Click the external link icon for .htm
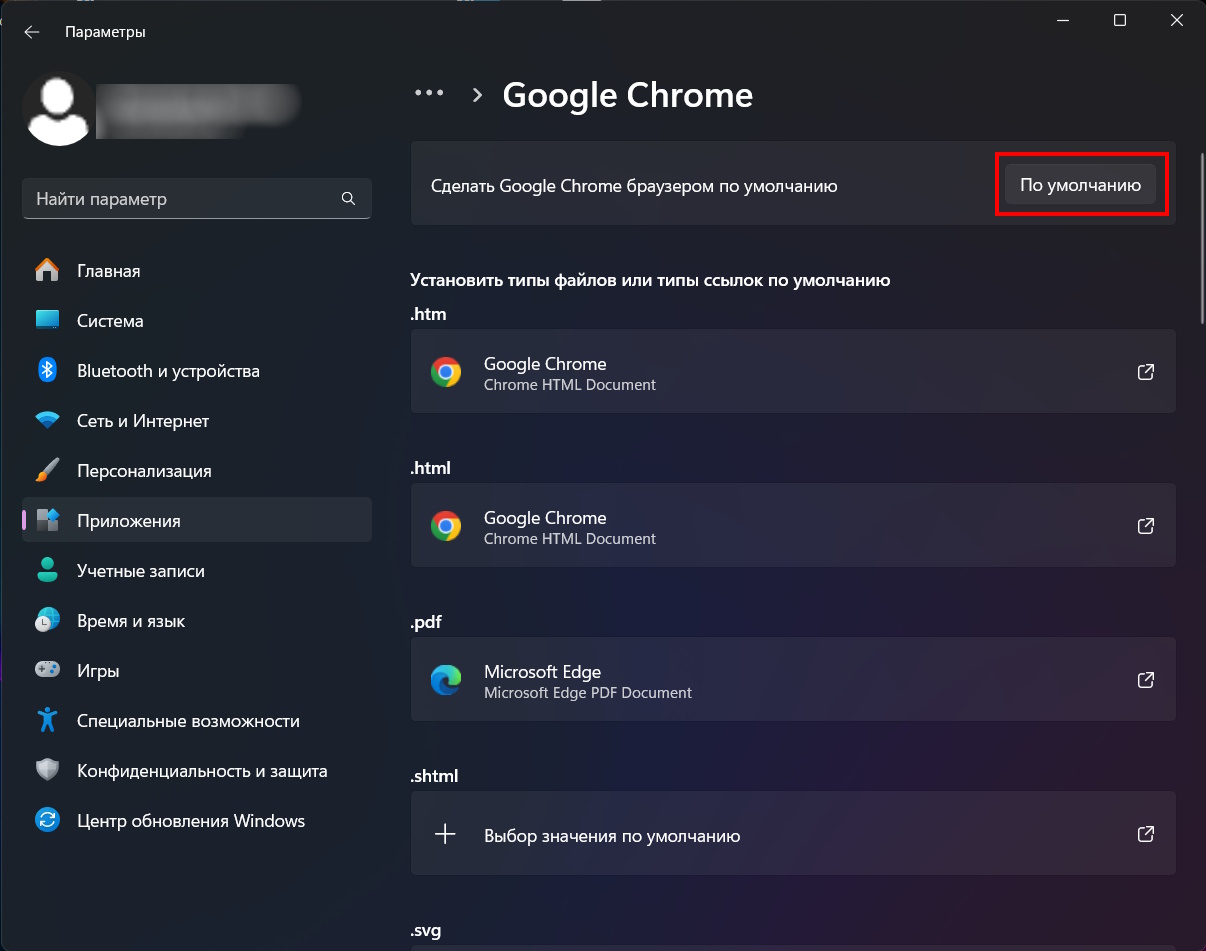Image resolution: width=1206 pixels, height=951 pixels. pyautogui.click(x=1146, y=372)
